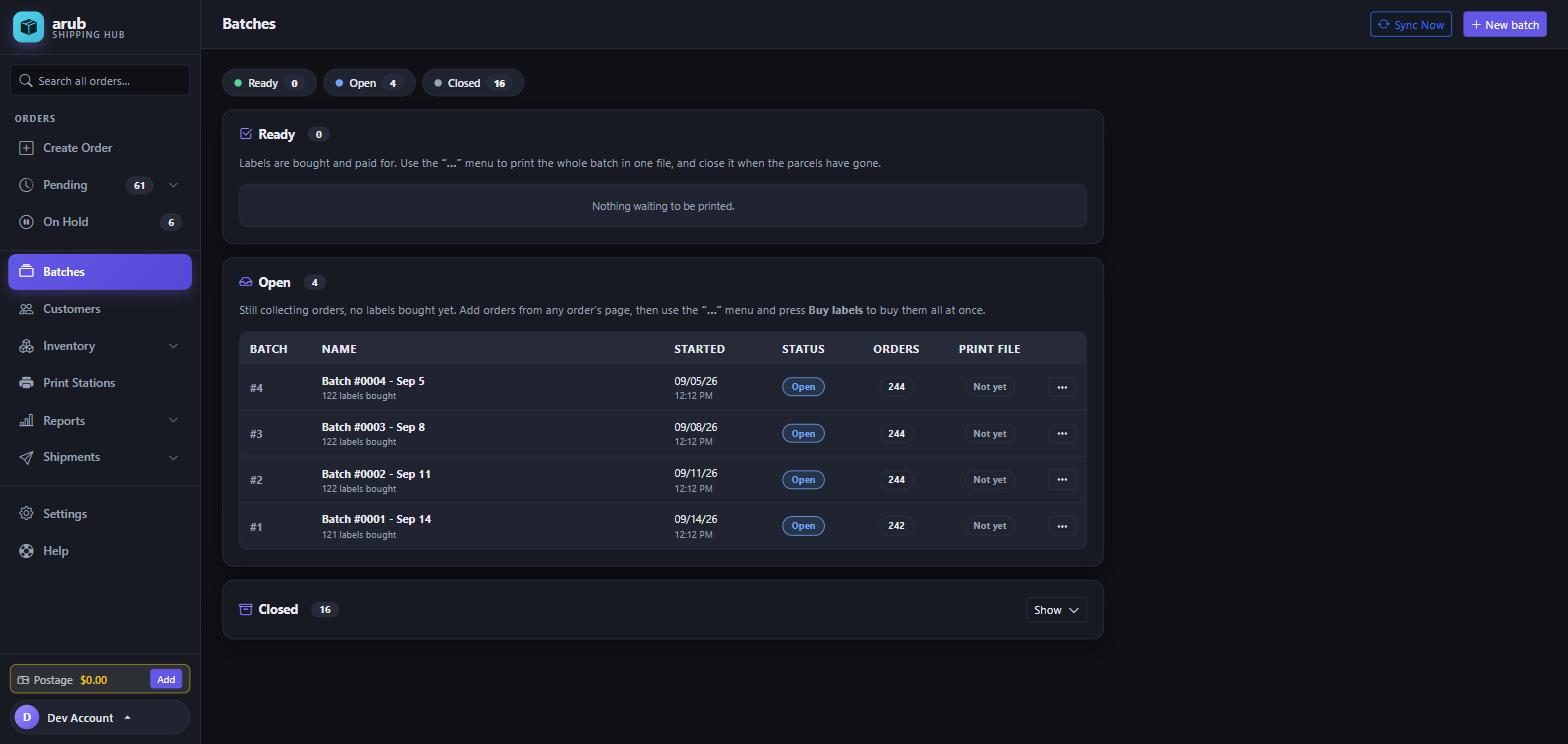Viewport: 1568px width, 744px height.
Task: Expand the Shipments submenu chevron
Action: tap(173, 458)
